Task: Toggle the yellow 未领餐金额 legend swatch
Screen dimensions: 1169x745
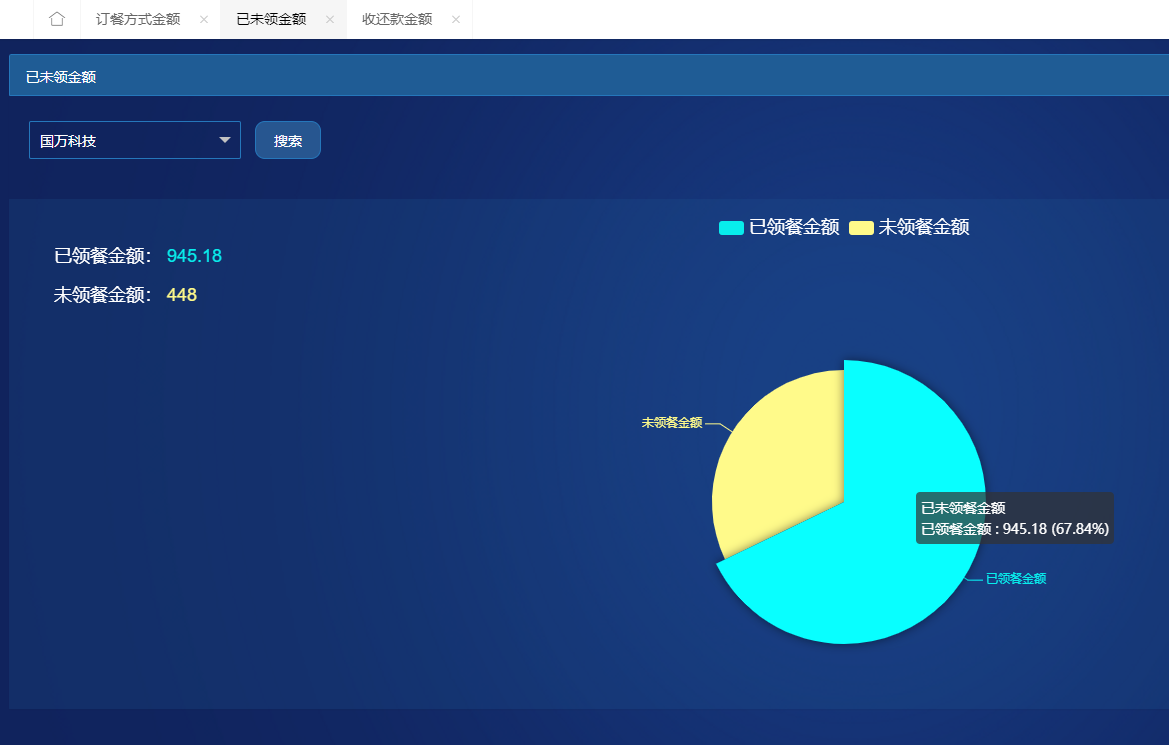Action: [x=861, y=228]
